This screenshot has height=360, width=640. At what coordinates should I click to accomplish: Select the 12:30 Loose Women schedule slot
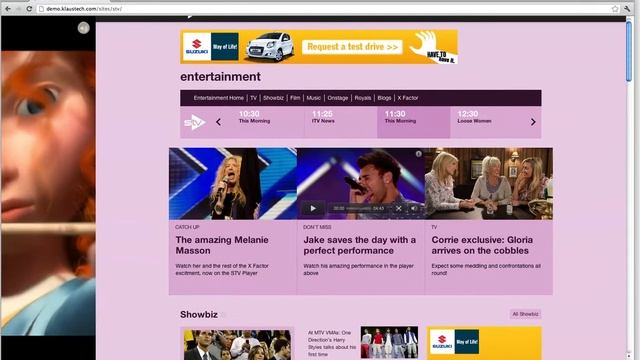pyautogui.click(x=486, y=122)
